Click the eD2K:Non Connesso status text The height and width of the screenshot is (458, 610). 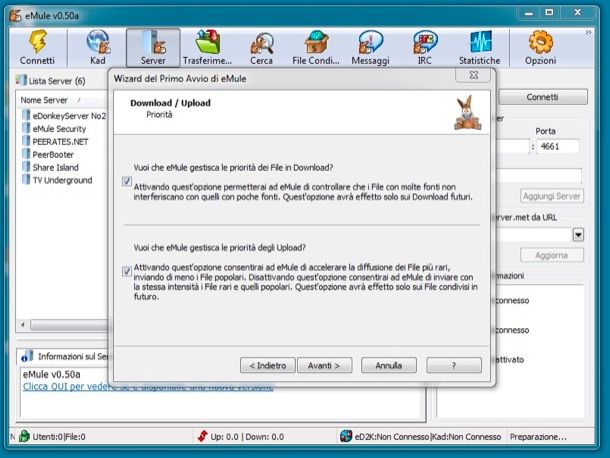[x=392, y=437]
